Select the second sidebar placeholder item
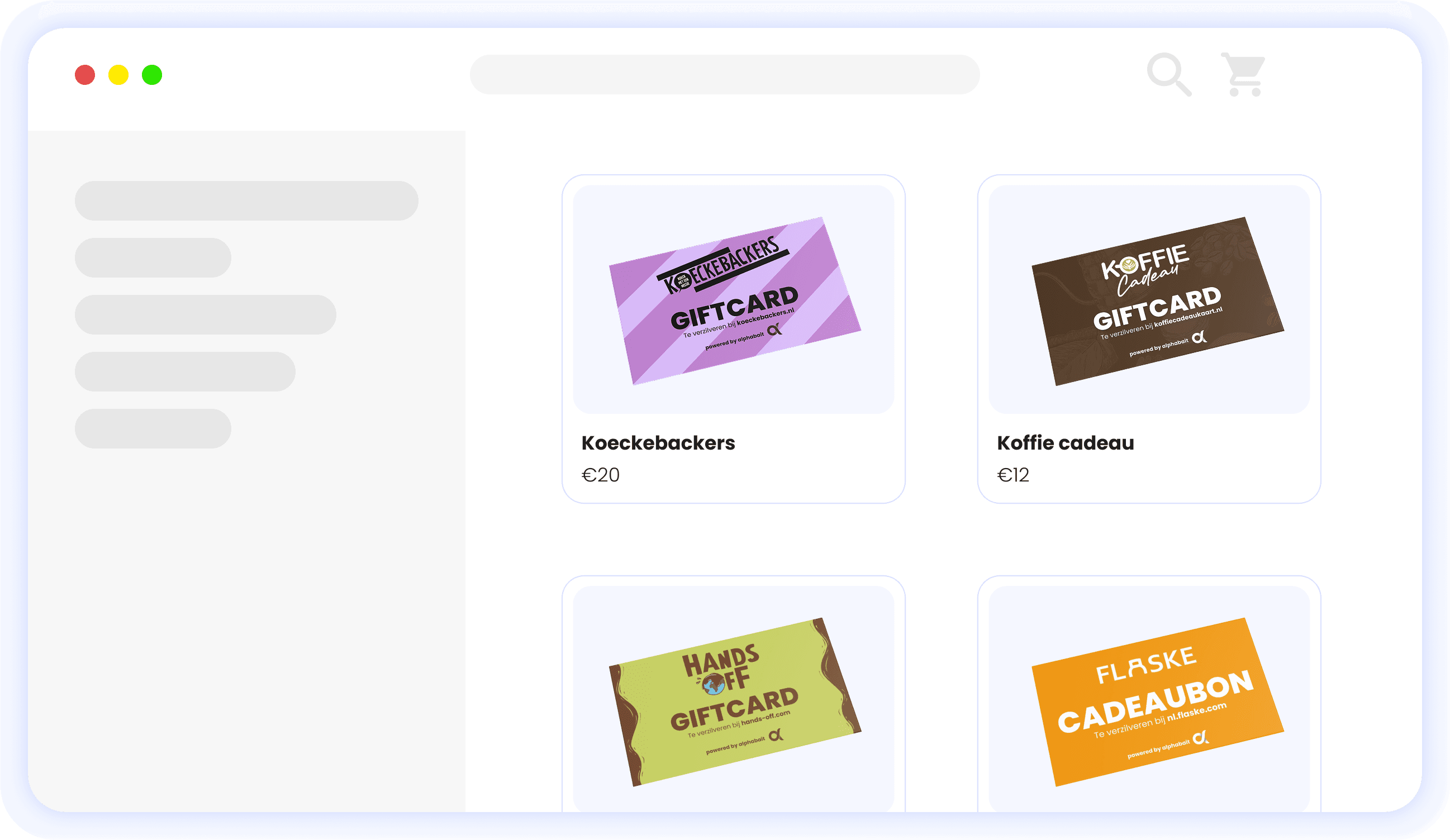Image resolution: width=1450 pixels, height=840 pixels. point(153,257)
